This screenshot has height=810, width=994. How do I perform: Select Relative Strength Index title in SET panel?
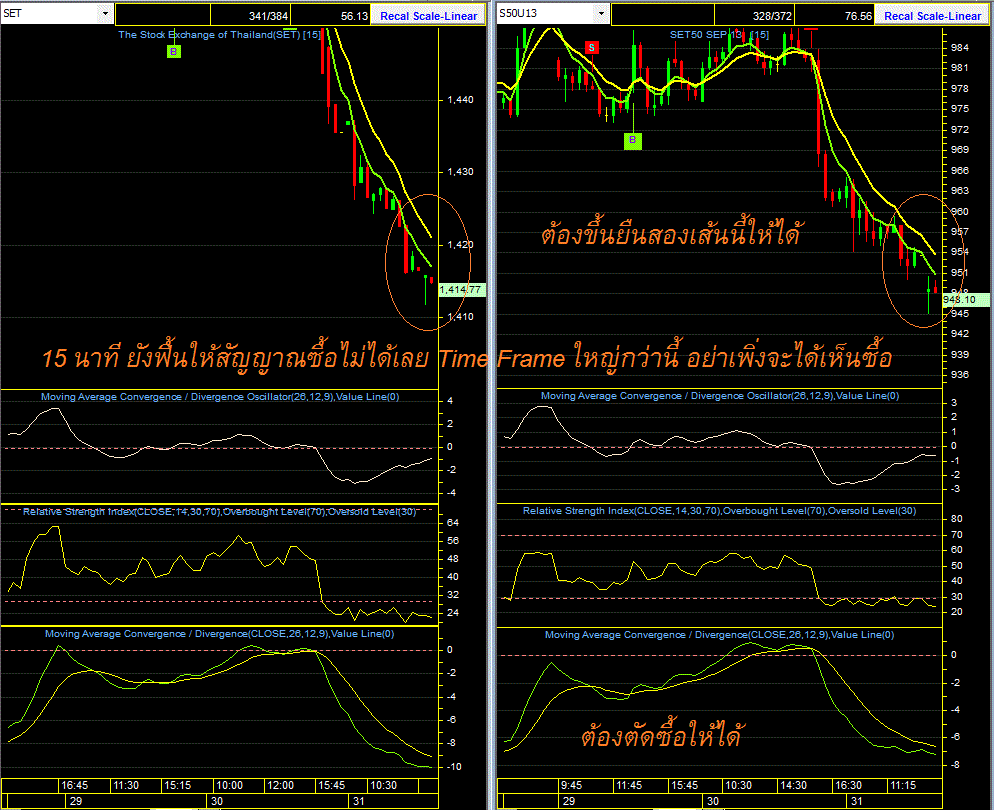click(219, 511)
